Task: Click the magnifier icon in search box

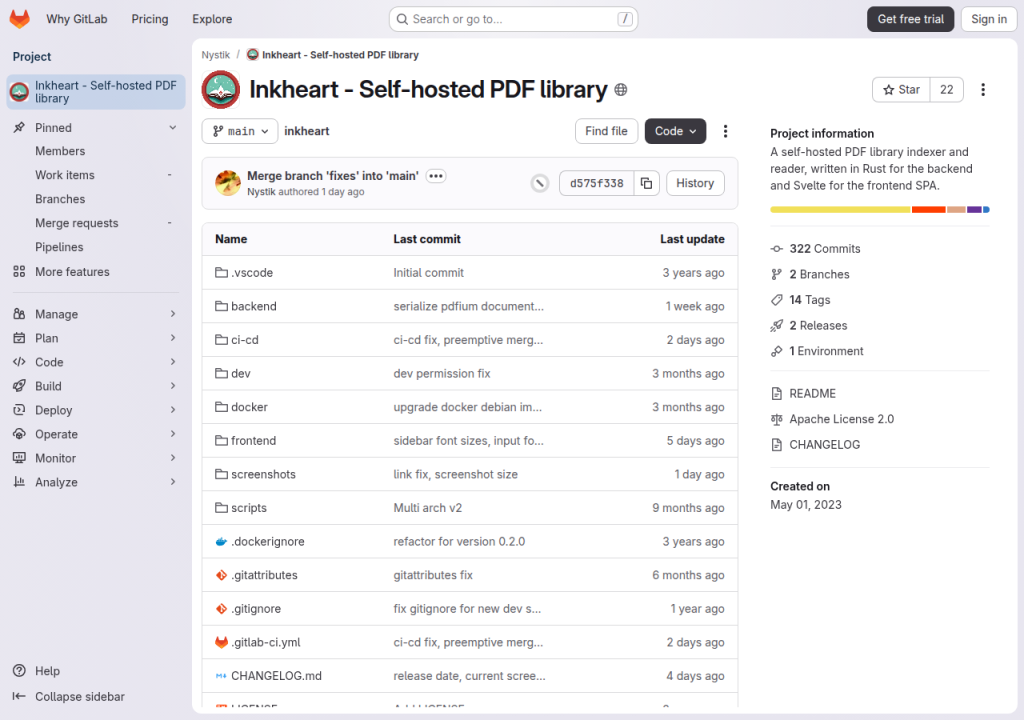Action: click(x=402, y=20)
